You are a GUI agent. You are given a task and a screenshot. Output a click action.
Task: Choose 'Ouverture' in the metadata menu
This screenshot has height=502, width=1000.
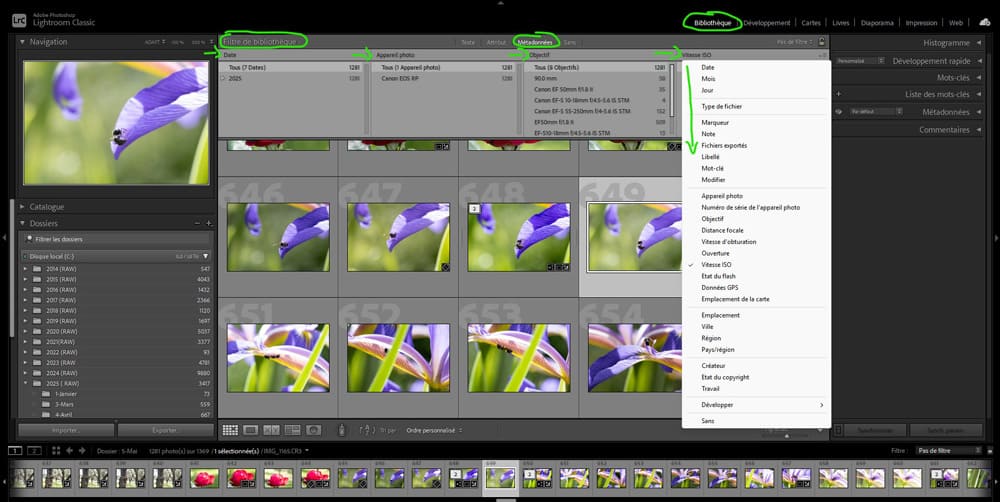tap(715, 253)
